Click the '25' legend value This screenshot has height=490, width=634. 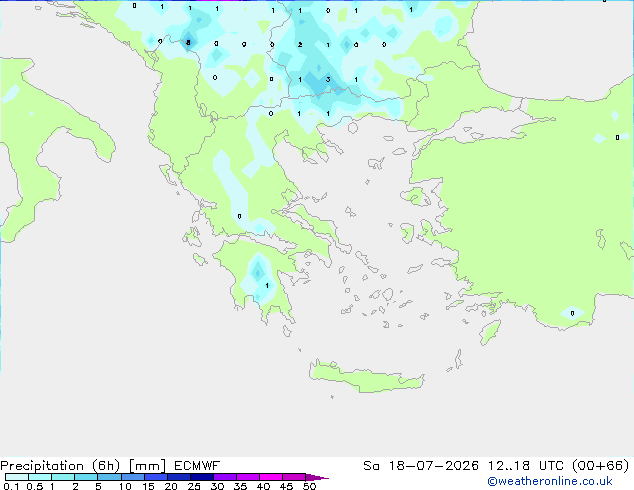pyautogui.click(x=194, y=486)
